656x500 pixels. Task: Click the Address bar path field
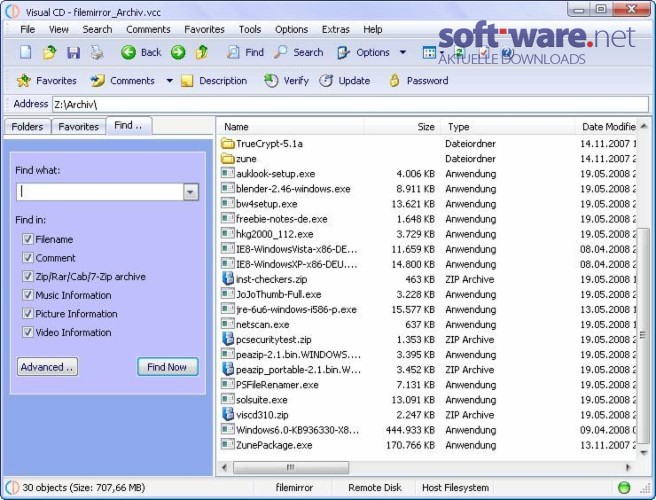(351, 104)
